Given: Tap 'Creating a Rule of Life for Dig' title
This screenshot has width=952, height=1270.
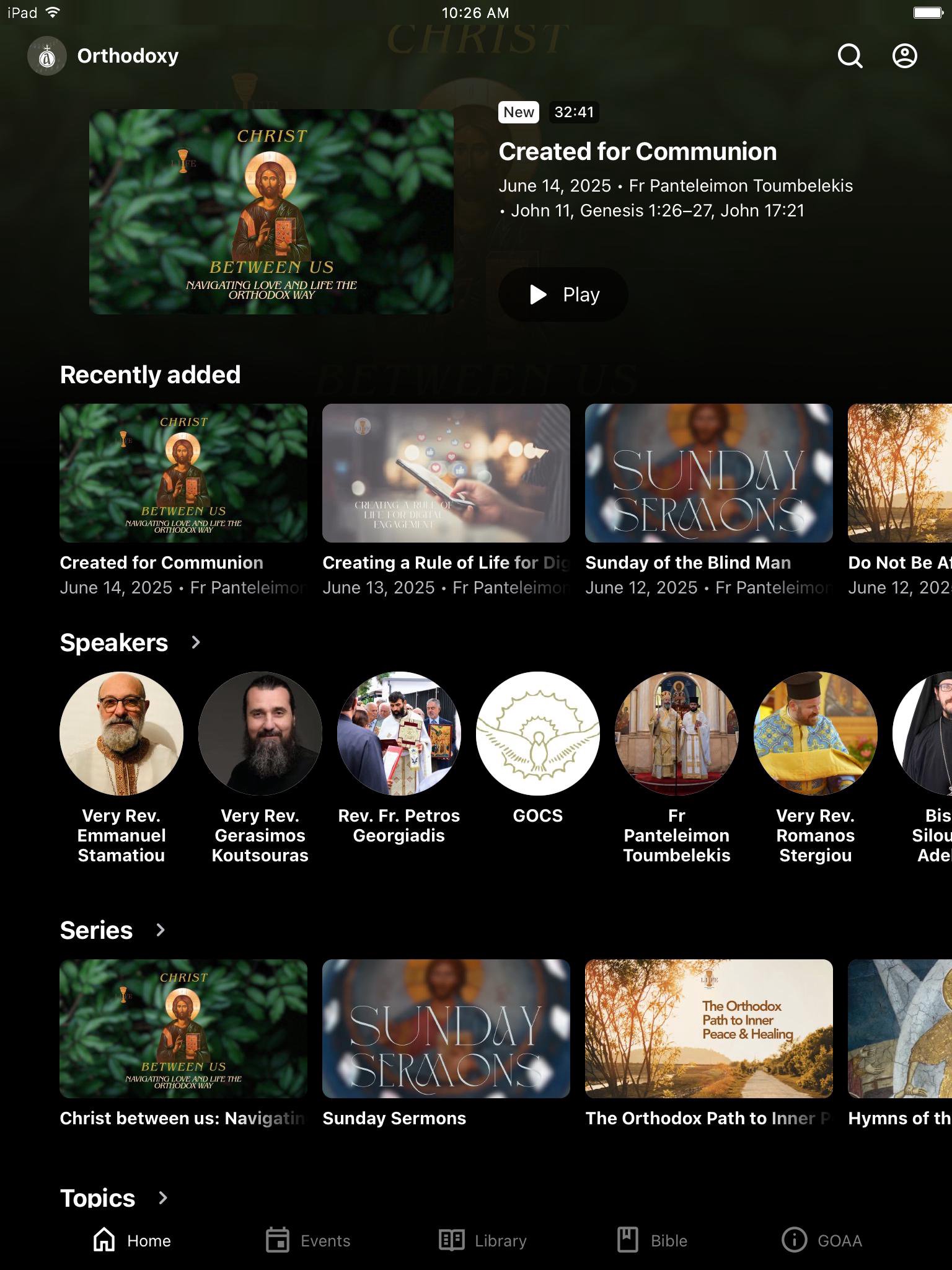Looking at the screenshot, I should 446,562.
